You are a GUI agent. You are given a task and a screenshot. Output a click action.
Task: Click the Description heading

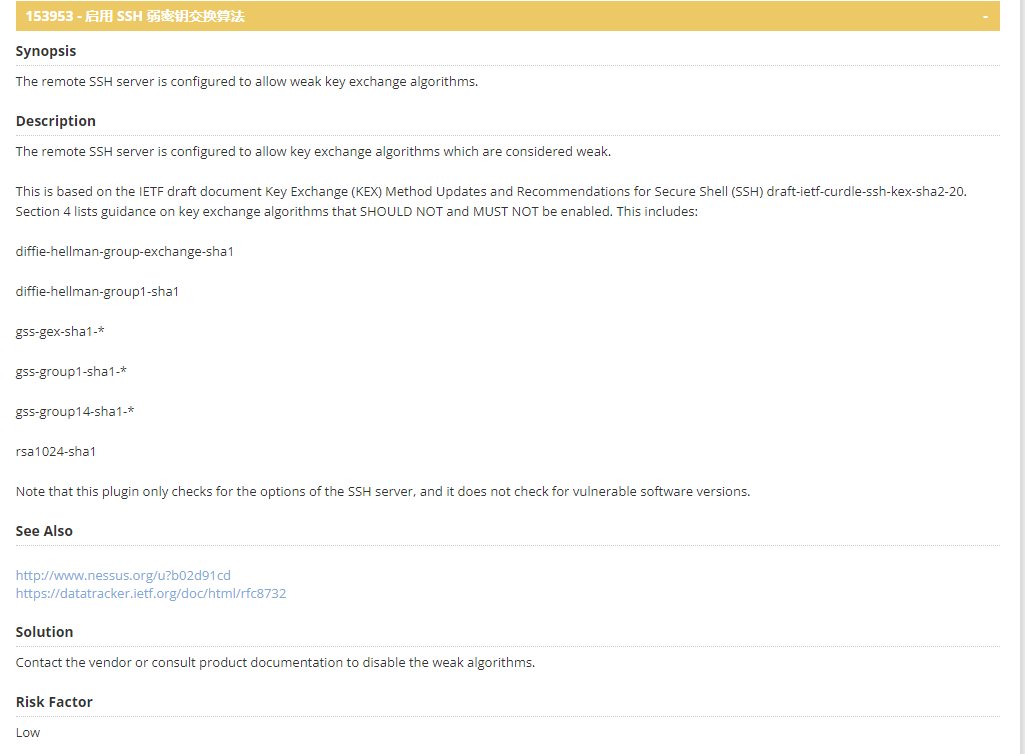pos(56,121)
